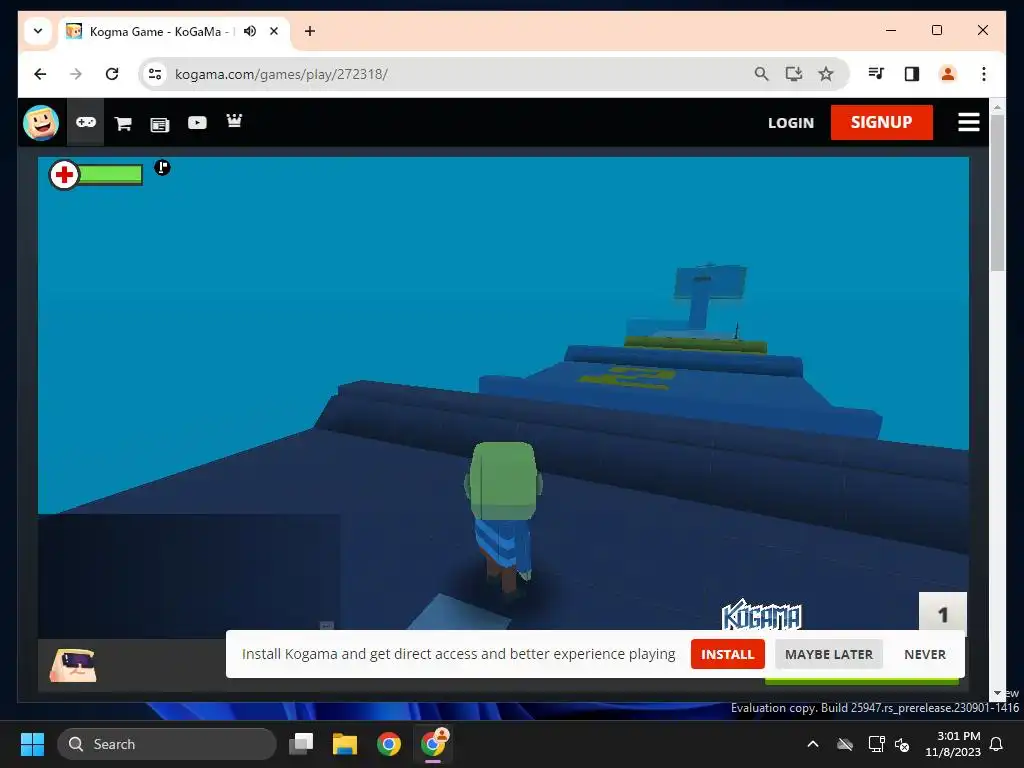The image size is (1024, 768).
Task: Toggle the browser side panel
Action: [x=912, y=74]
